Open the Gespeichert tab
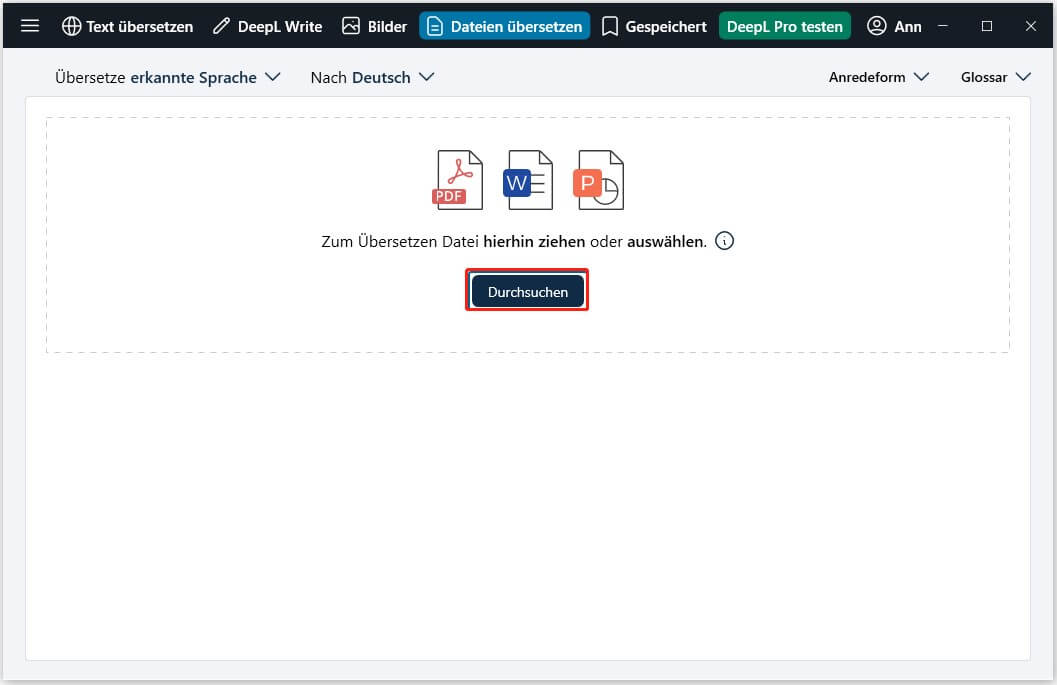The image size is (1057, 685). (x=654, y=26)
